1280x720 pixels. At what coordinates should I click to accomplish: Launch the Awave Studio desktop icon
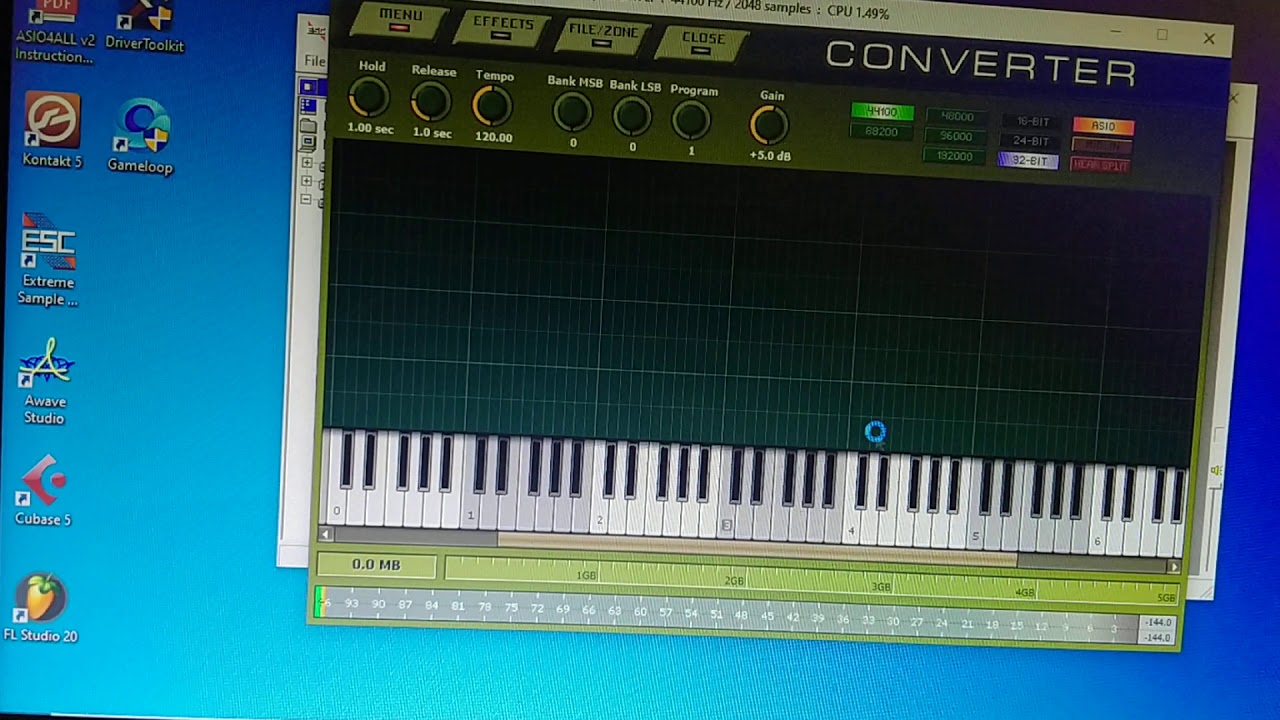pyautogui.click(x=45, y=381)
